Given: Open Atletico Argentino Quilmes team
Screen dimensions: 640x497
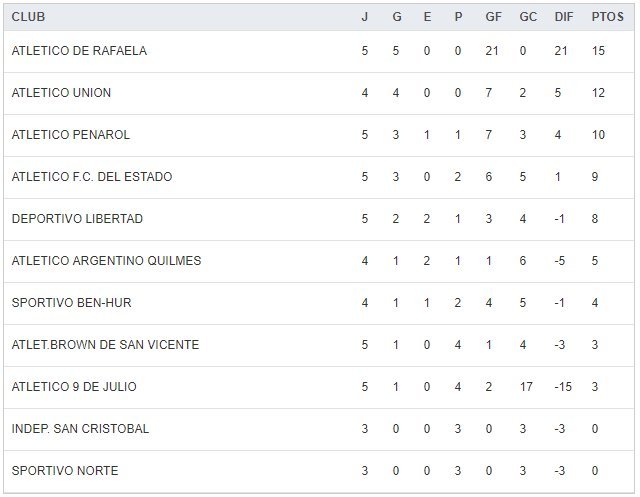Looking at the screenshot, I should click(106, 261).
